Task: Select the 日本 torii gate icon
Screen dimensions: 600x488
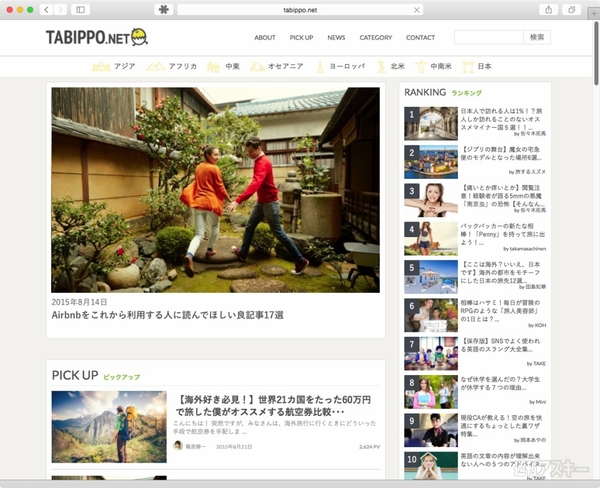Action: click(x=468, y=67)
